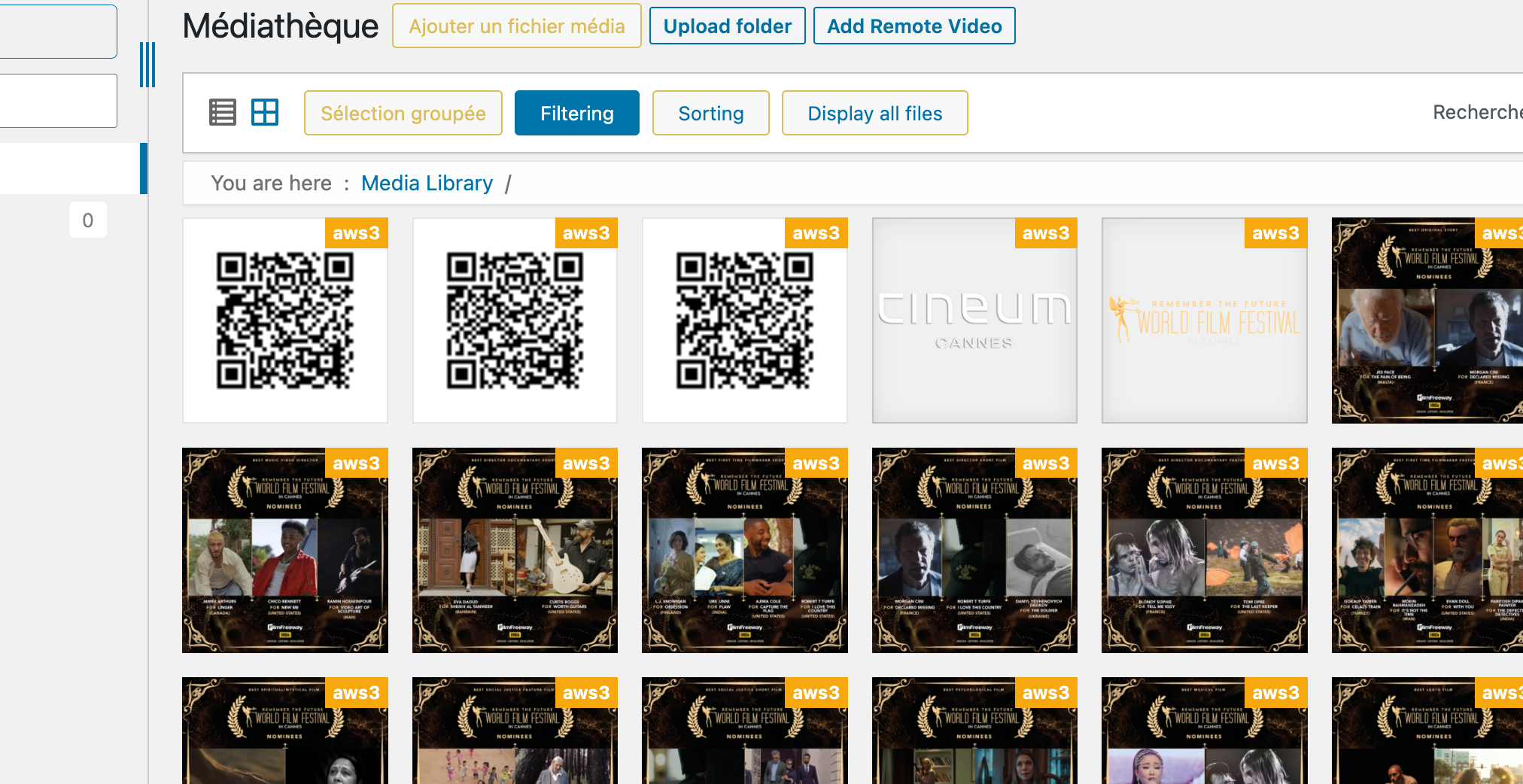Enable Sélection groupée mode
The image size is (1523, 784).
coord(403,113)
